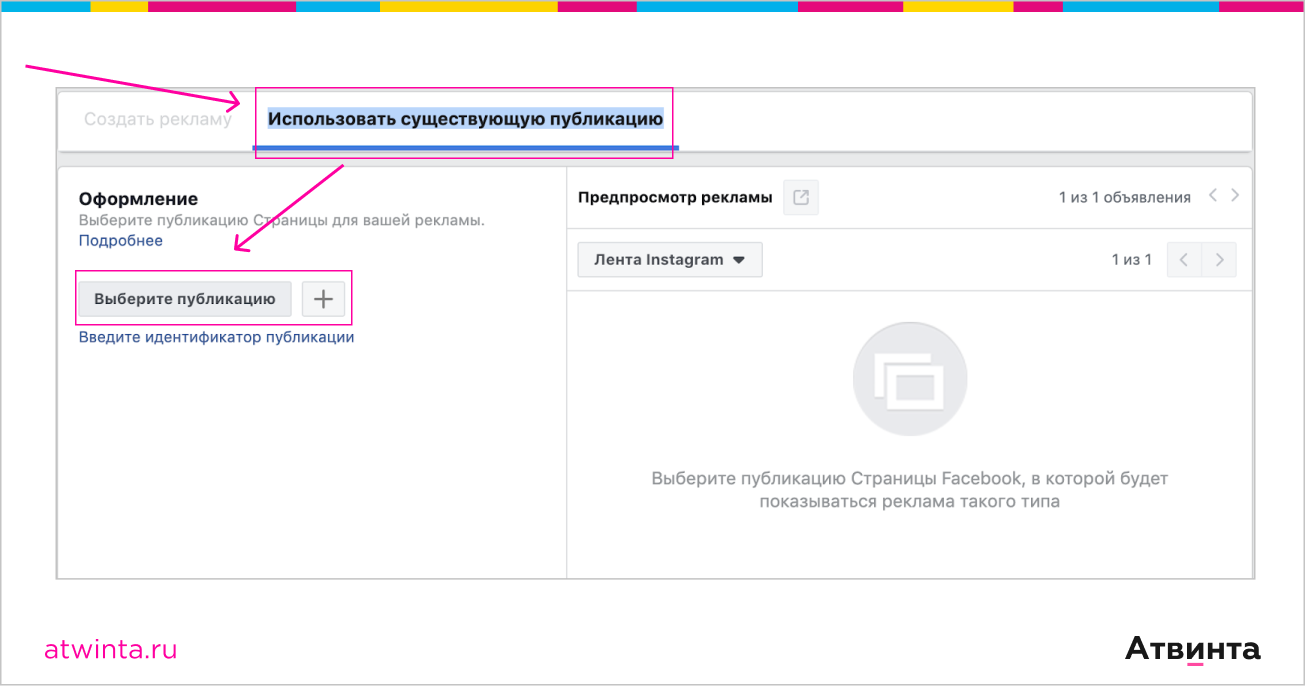Click the Предпросмотр рекламы label
The height and width of the screenshot is (686, 1305).
[x=675, y=198]
